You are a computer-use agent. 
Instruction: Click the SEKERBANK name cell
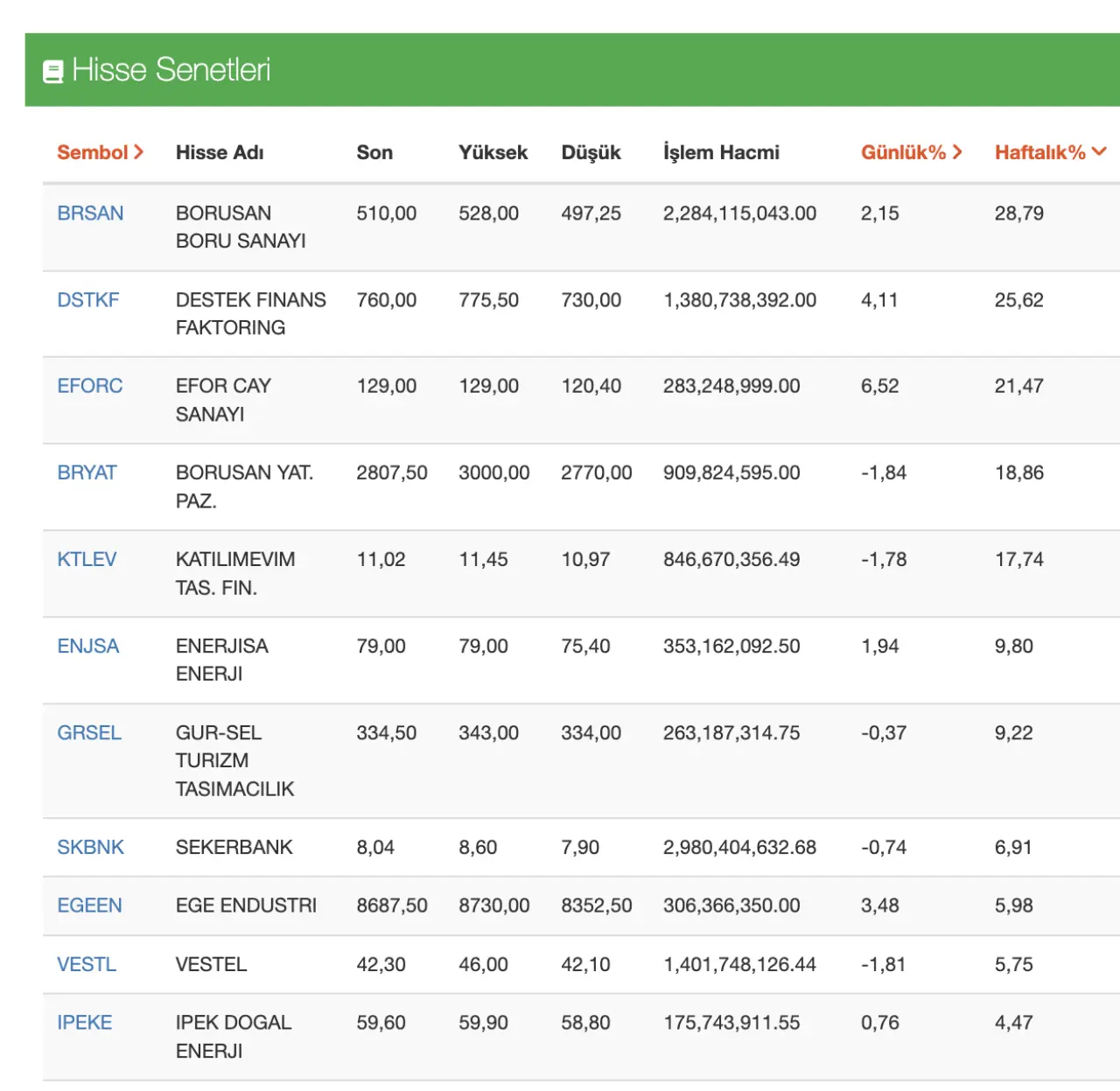pyautogui.click(x=234, y=847)
